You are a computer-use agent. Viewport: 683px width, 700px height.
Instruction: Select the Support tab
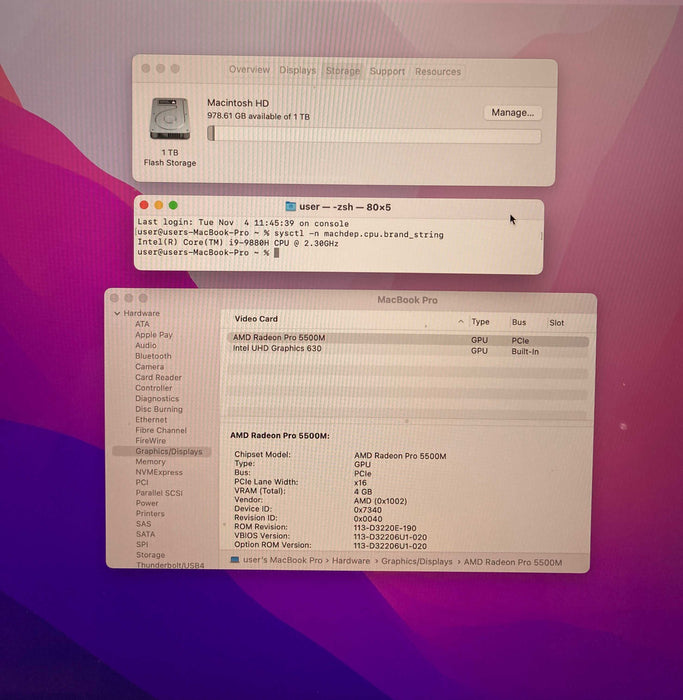387,72
